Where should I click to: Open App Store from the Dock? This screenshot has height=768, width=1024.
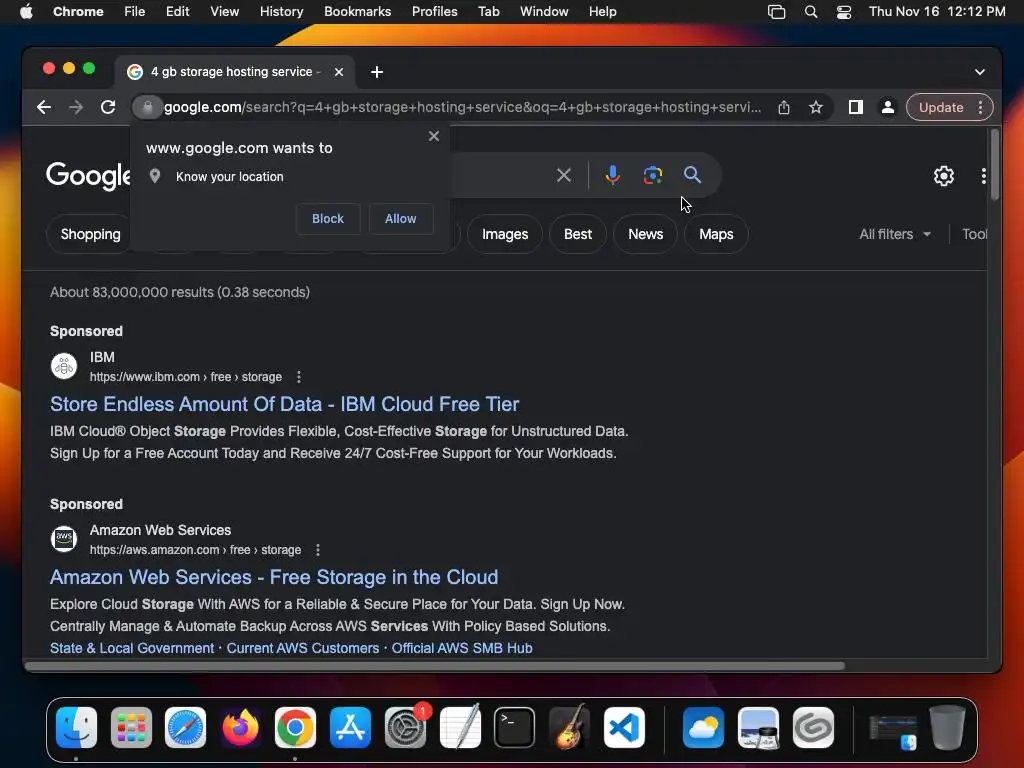coord(351,728)
